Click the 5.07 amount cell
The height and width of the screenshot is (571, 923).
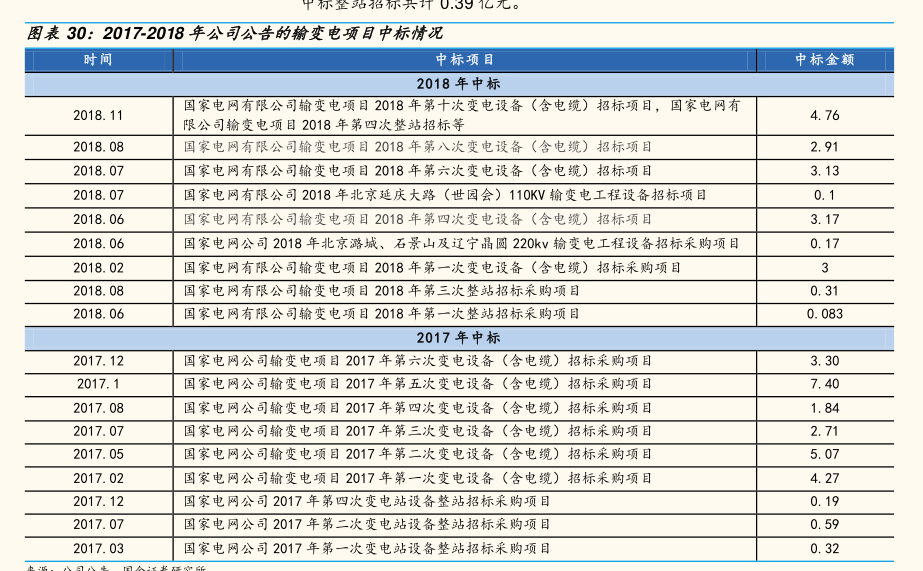coord(824,454)
